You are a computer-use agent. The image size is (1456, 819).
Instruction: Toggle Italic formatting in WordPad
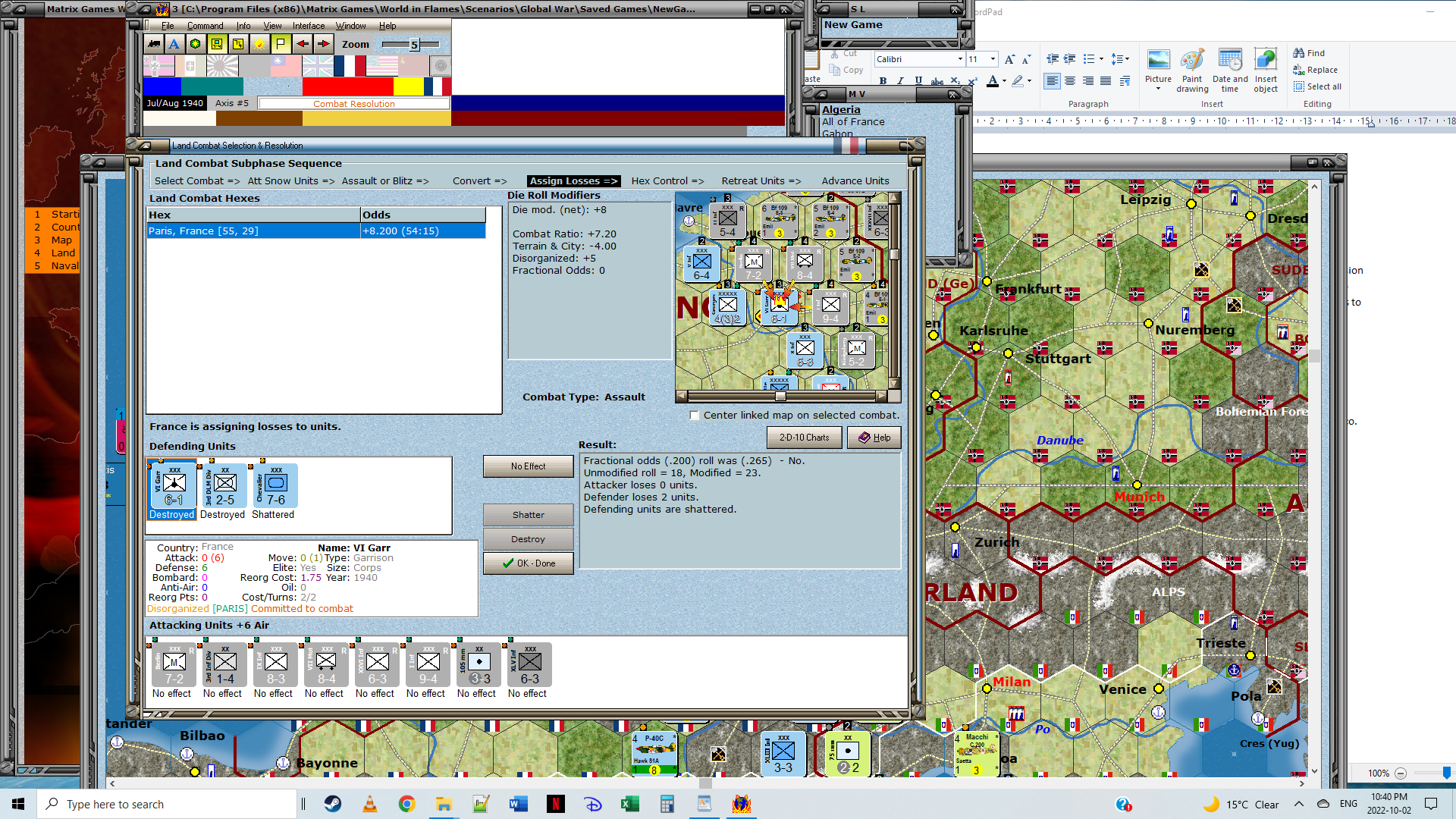pyautogui.click(x=900, y=80)
